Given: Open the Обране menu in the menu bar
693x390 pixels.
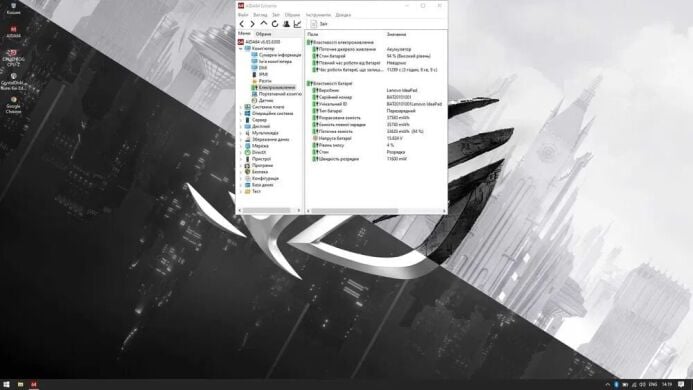Looking at the screenshot, I should [x=292, y=15].
